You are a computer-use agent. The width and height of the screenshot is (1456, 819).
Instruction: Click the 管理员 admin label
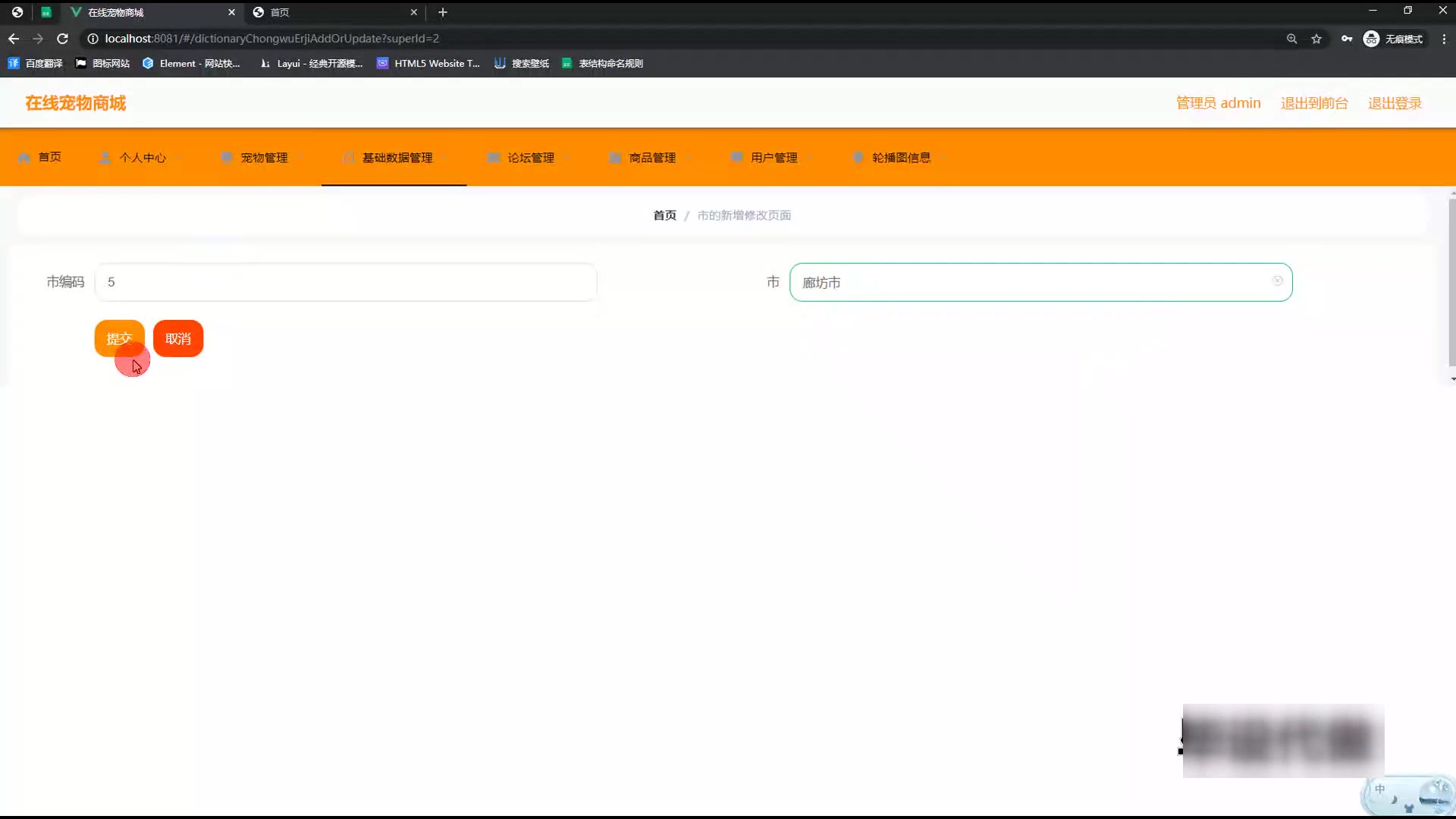pyautogui.click(x=1218, y=103)
